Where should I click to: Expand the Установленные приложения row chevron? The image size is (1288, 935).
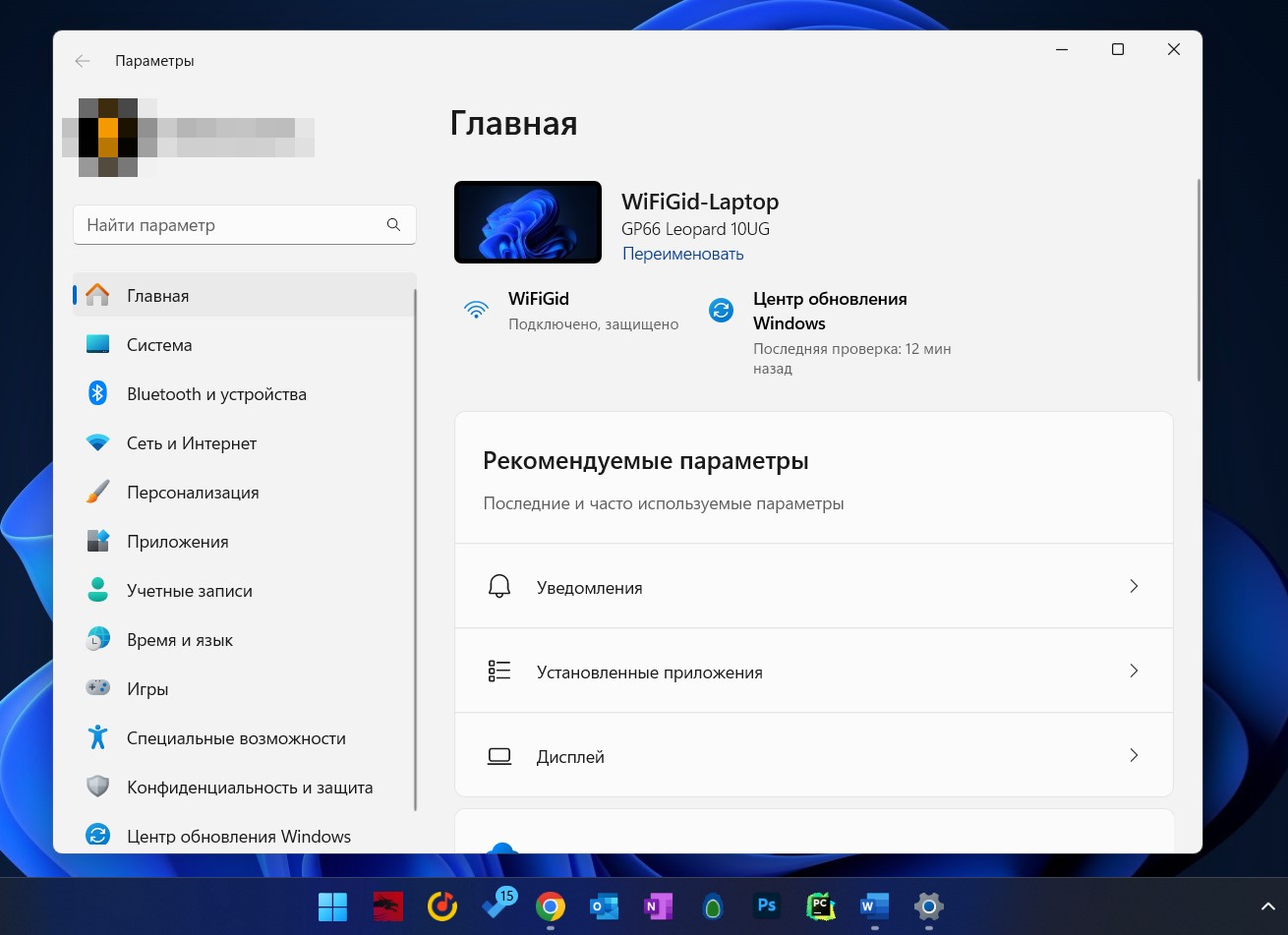coord(1134,671)
